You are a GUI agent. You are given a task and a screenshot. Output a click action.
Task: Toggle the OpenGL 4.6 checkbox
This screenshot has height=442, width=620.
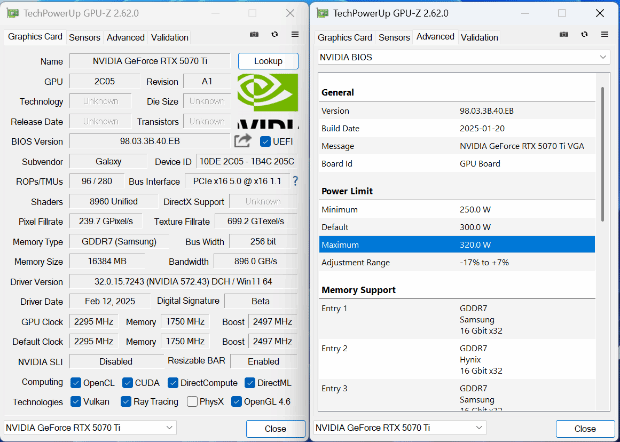[236, 402]
